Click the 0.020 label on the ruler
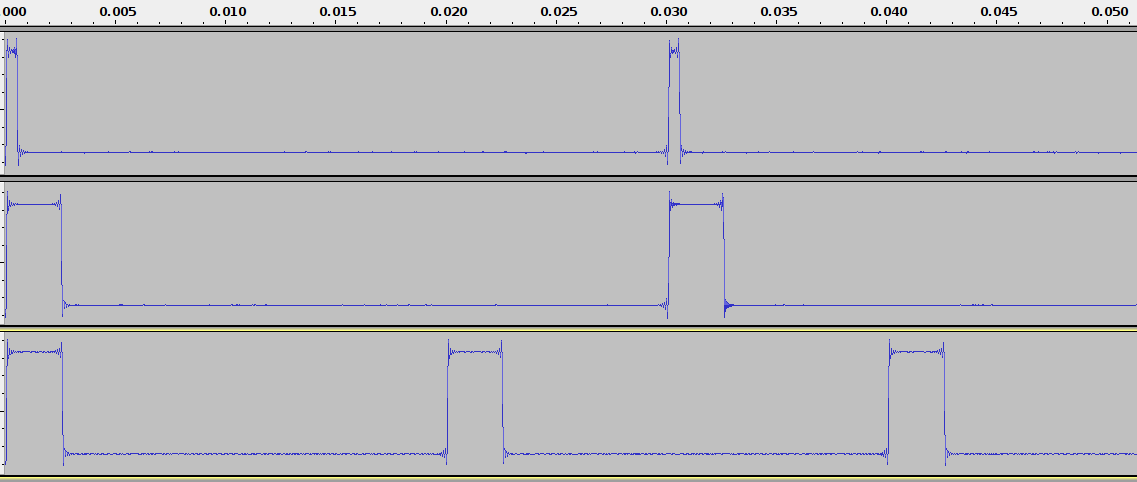 pos(448,12)
